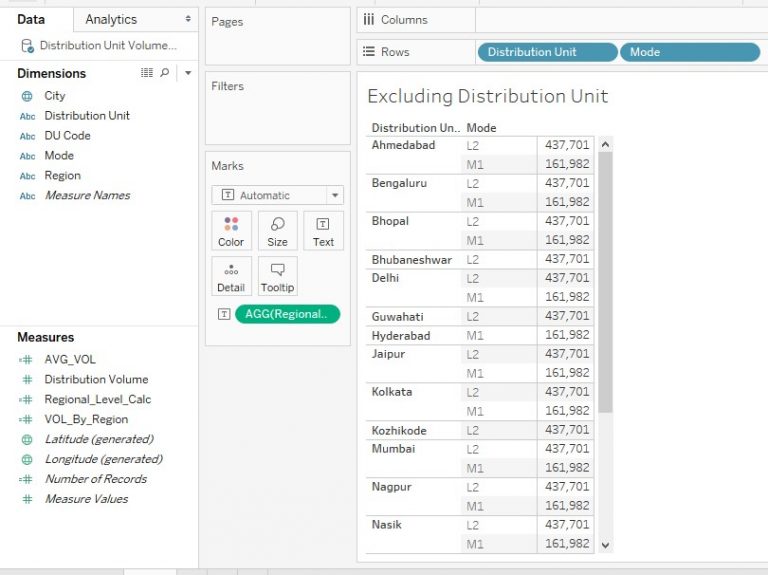Screen dimensions: 768x575
Task: Select the Distribution Unit Volume data source
Action: 108,46
